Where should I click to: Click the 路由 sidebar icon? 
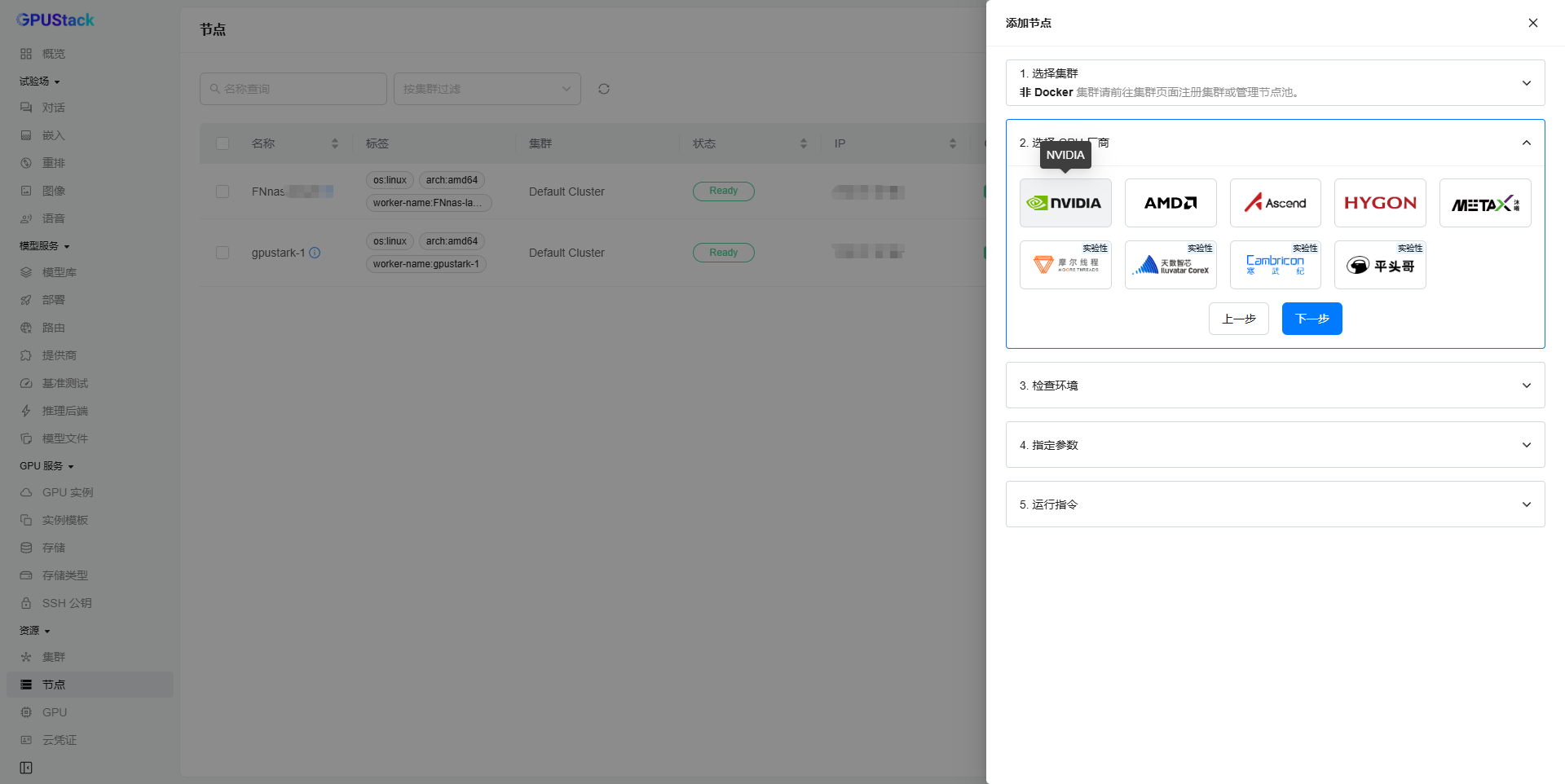coord(26,328)
